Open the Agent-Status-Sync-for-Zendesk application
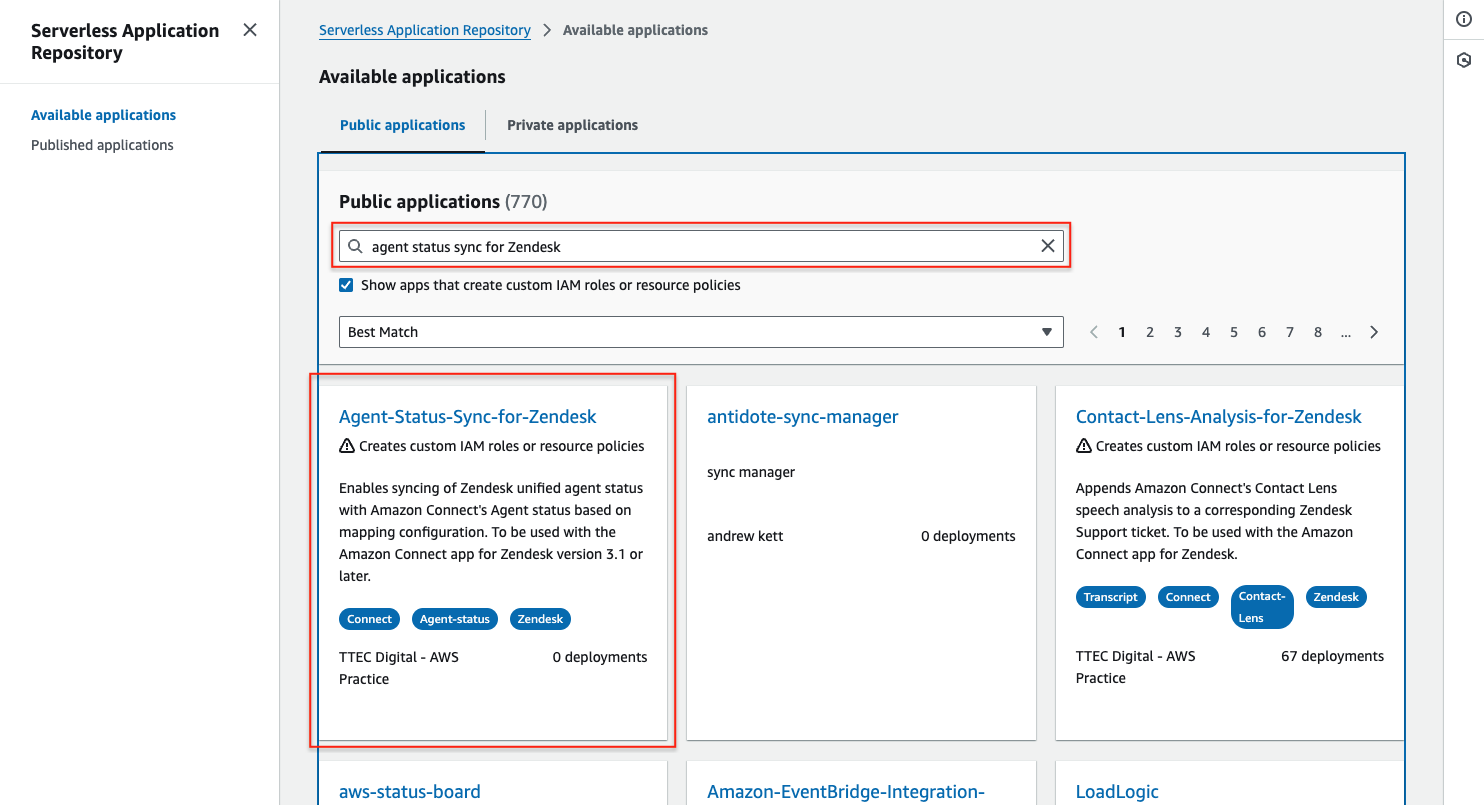Screen dimensions: 1484x805 click(467, 417)
